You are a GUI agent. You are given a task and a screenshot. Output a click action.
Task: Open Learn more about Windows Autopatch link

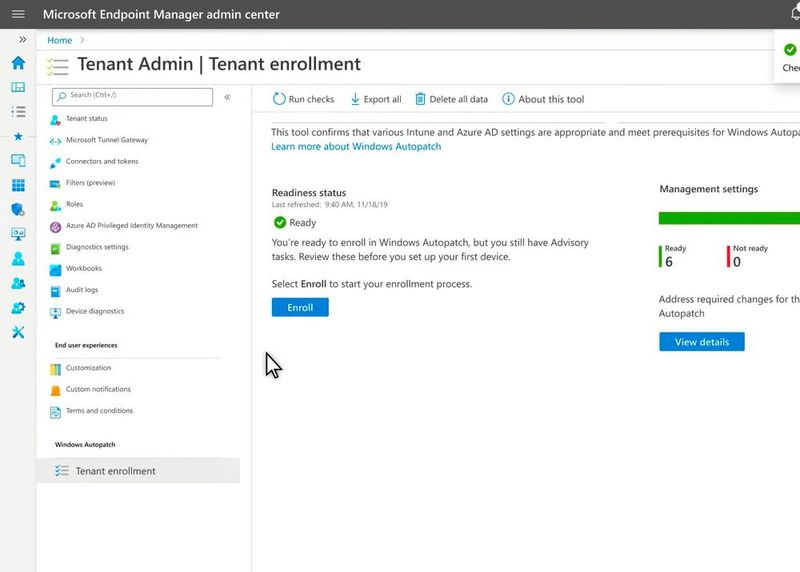click(356, 146)
